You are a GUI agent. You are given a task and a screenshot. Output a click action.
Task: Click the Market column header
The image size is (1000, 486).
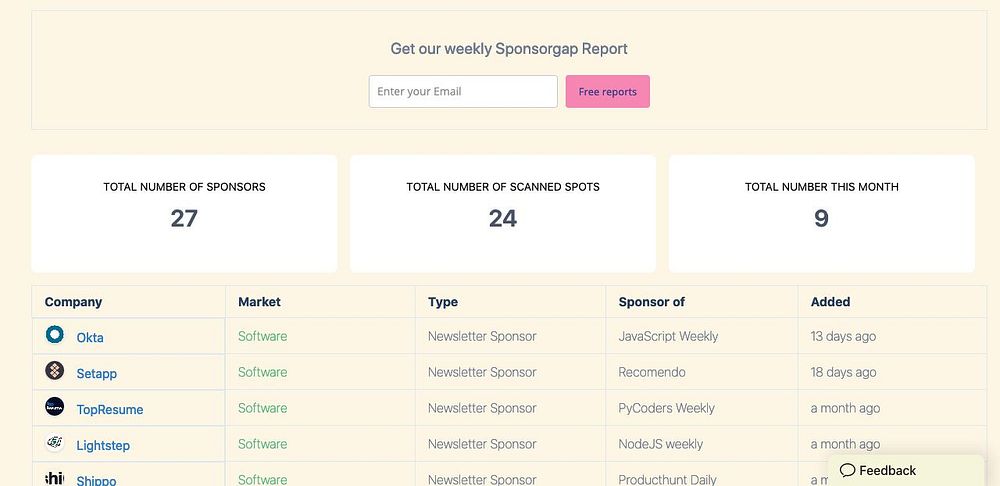point(259,302)
